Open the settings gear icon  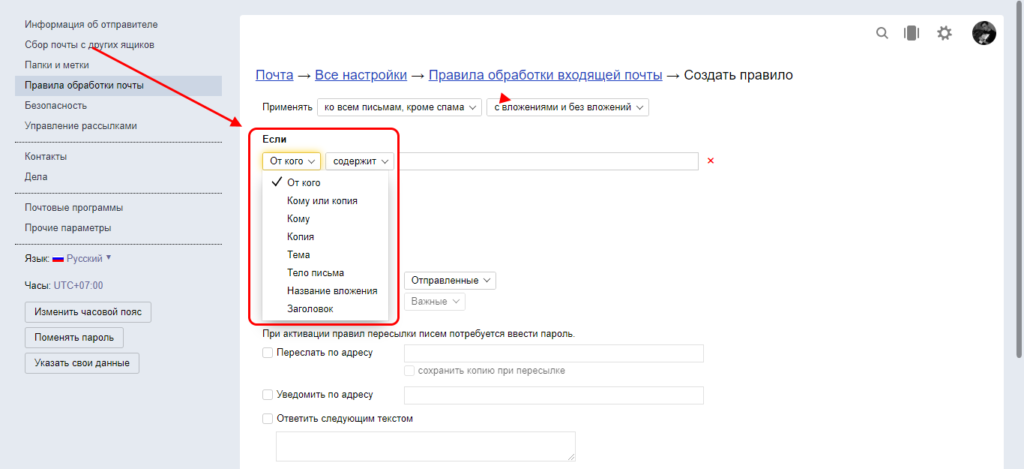pos(944,33)
